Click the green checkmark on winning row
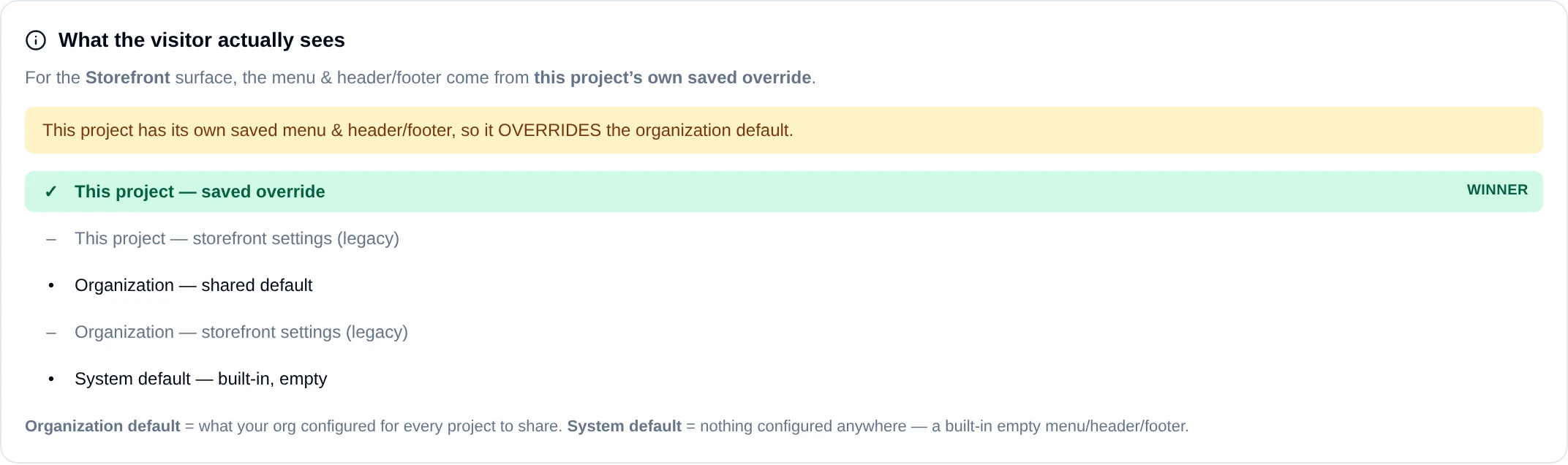Viewport: 1568px width, 465px height. tap(50, 192)
